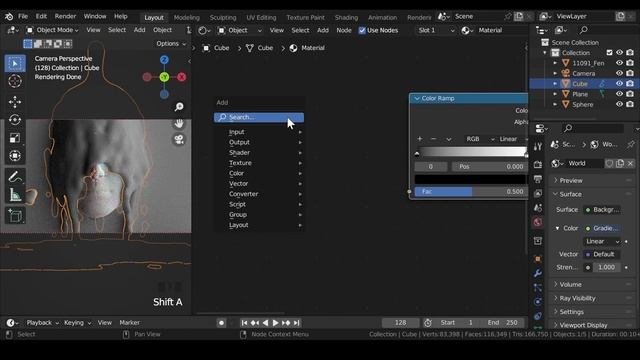Select the Move tool
The width and height of the screenshot is (640, 360).
coord(15,102)
